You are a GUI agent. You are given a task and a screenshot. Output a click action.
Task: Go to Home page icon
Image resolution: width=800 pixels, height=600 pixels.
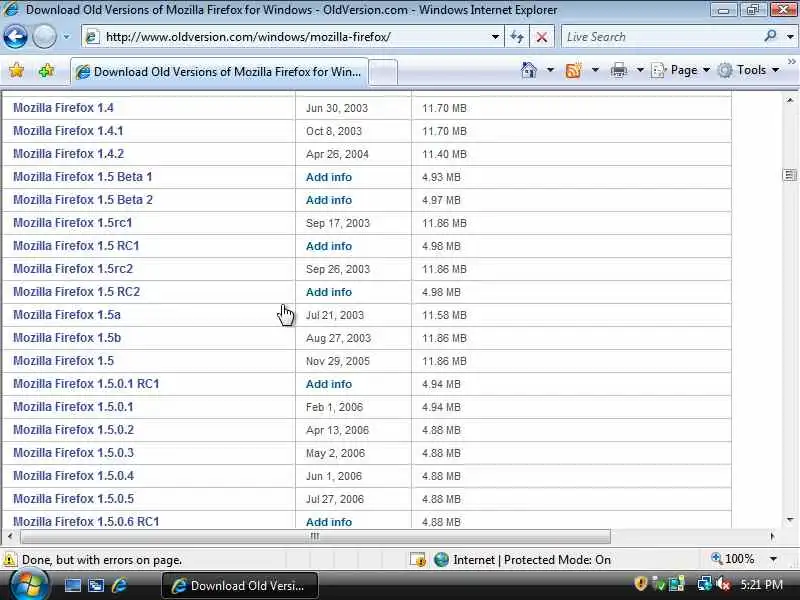(x=529, y=70)
